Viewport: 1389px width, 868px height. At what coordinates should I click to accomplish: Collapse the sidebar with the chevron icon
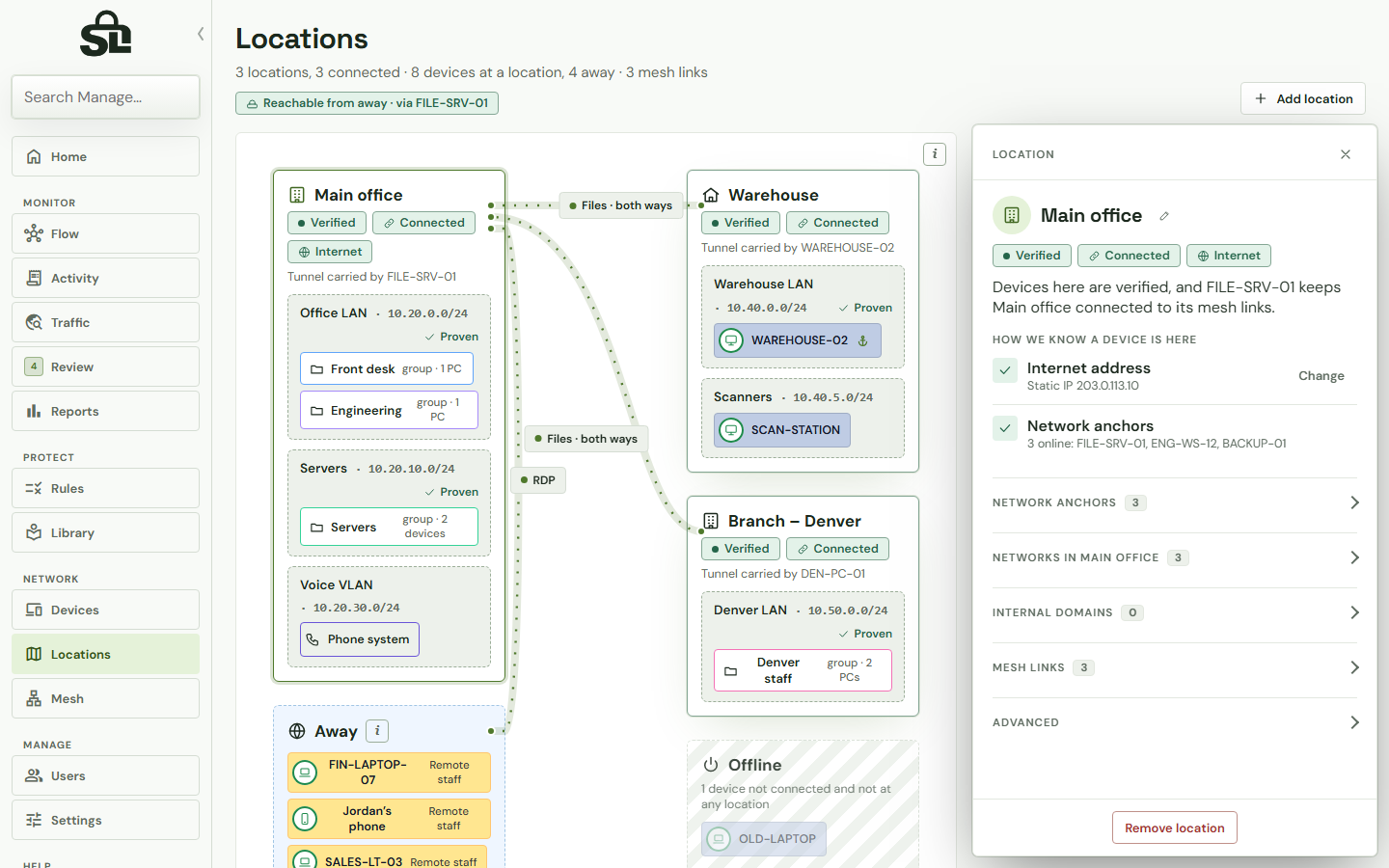[x=201, y=34]
